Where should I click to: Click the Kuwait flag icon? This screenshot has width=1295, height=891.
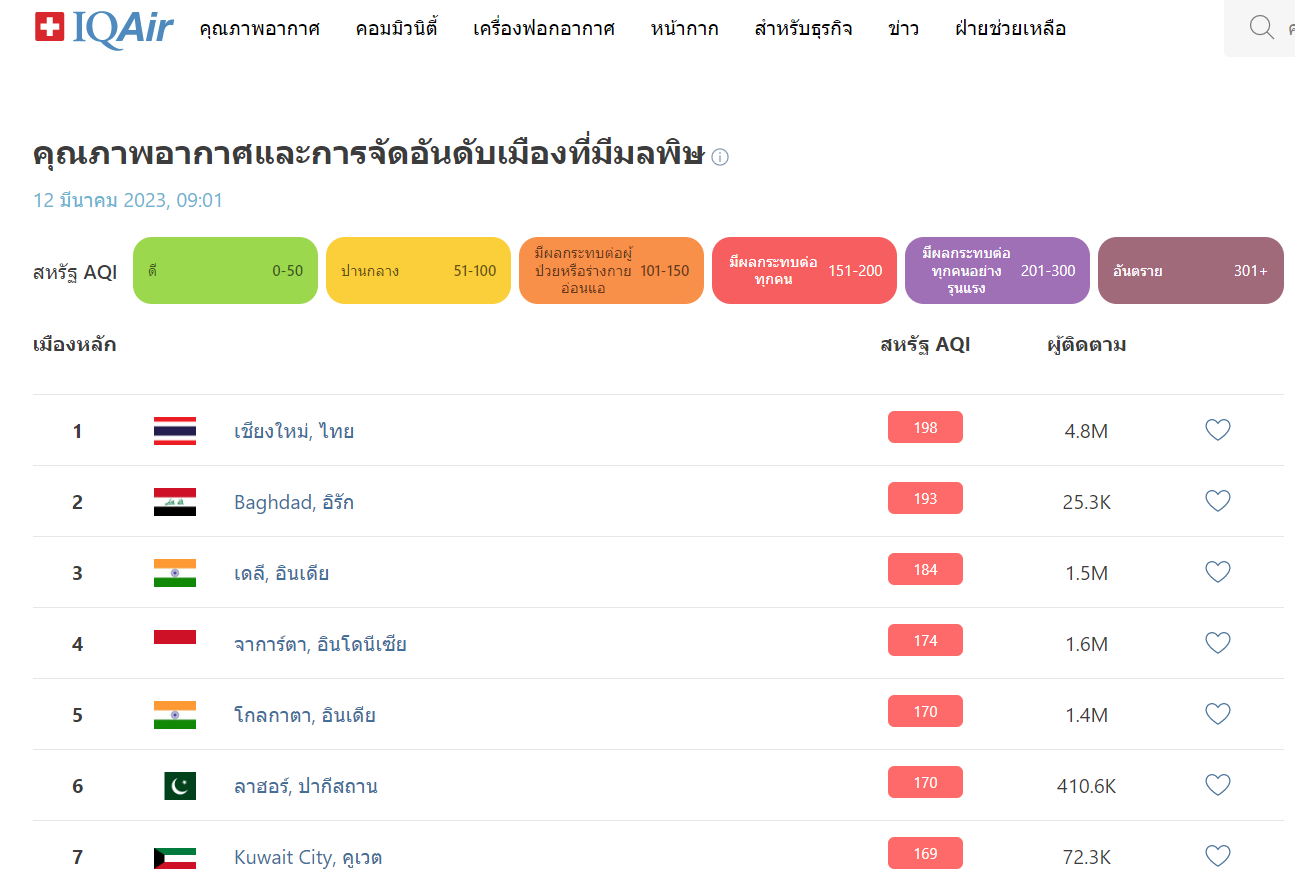pyautogui.click(x=175, y=857)
